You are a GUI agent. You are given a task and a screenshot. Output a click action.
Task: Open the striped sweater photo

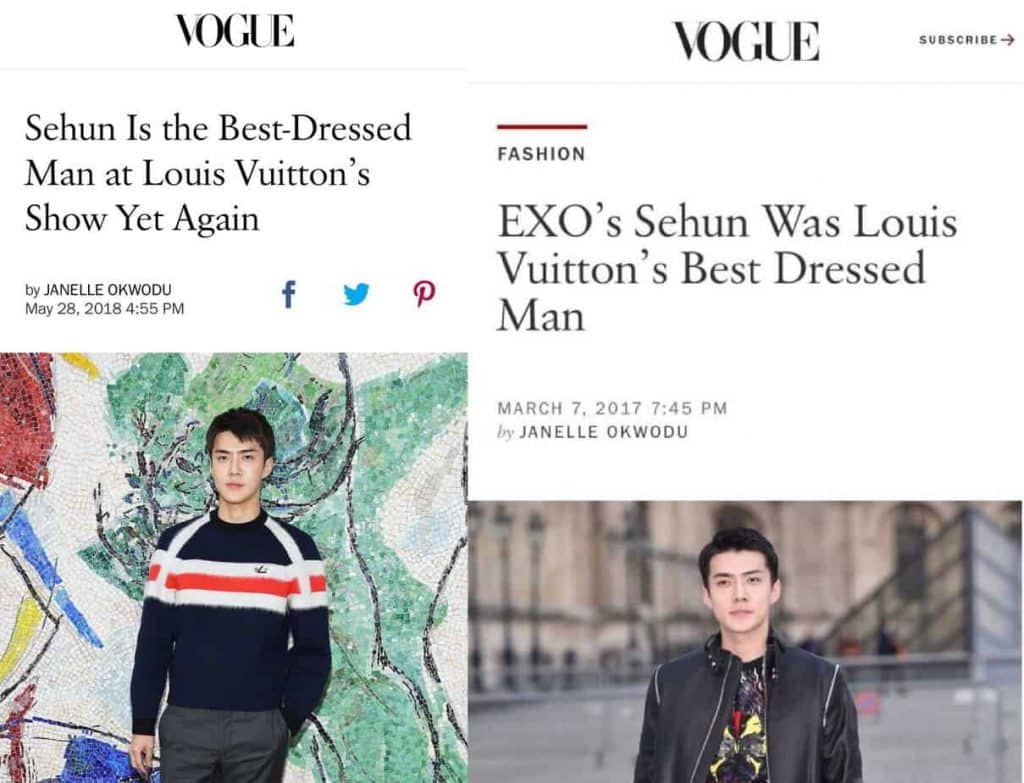(x=234, y=567)
